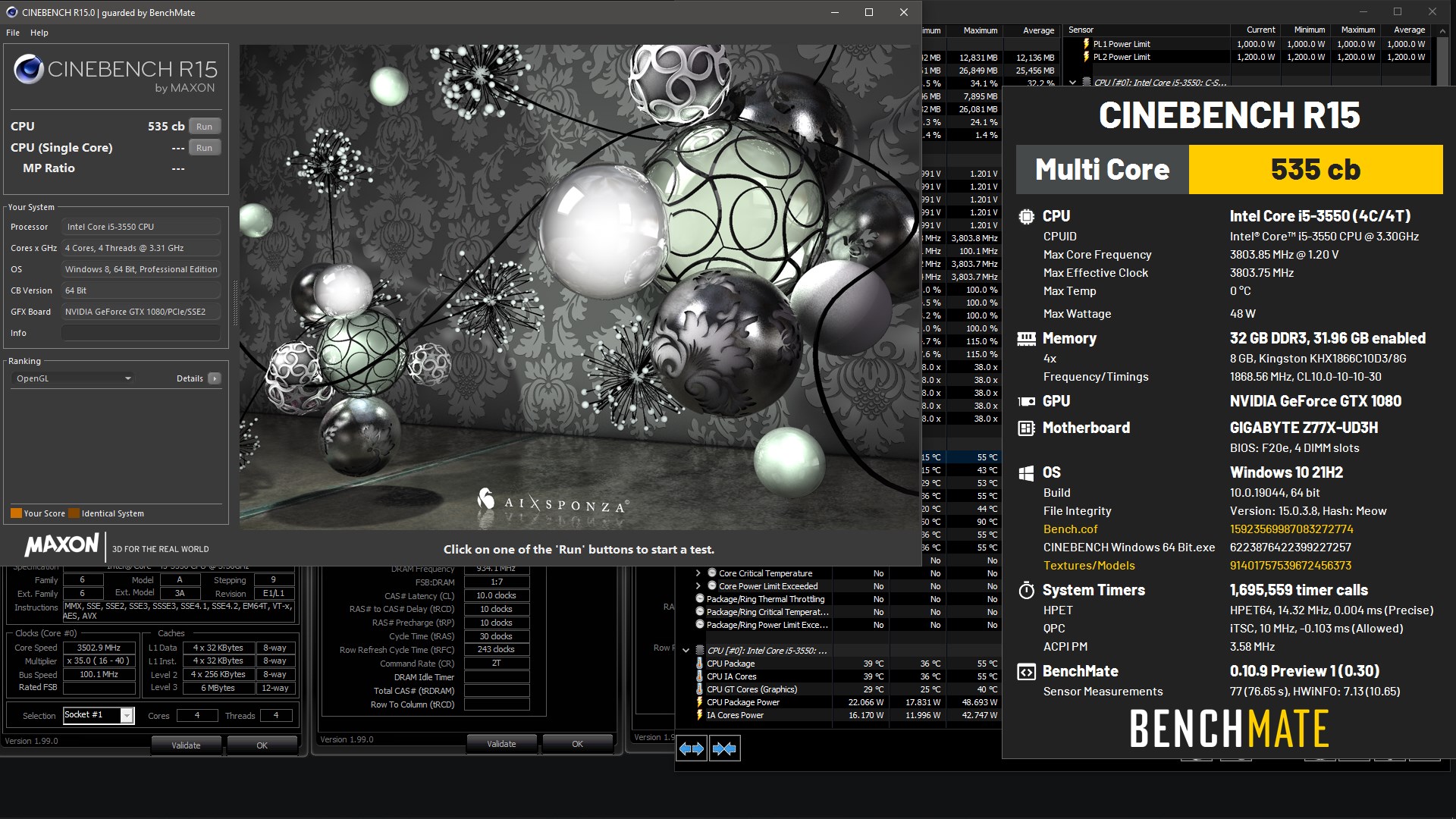The width and height of the screenshot is (1456, 819).
Task: Open the File menu in Cinebench
Action: point(13,33)
